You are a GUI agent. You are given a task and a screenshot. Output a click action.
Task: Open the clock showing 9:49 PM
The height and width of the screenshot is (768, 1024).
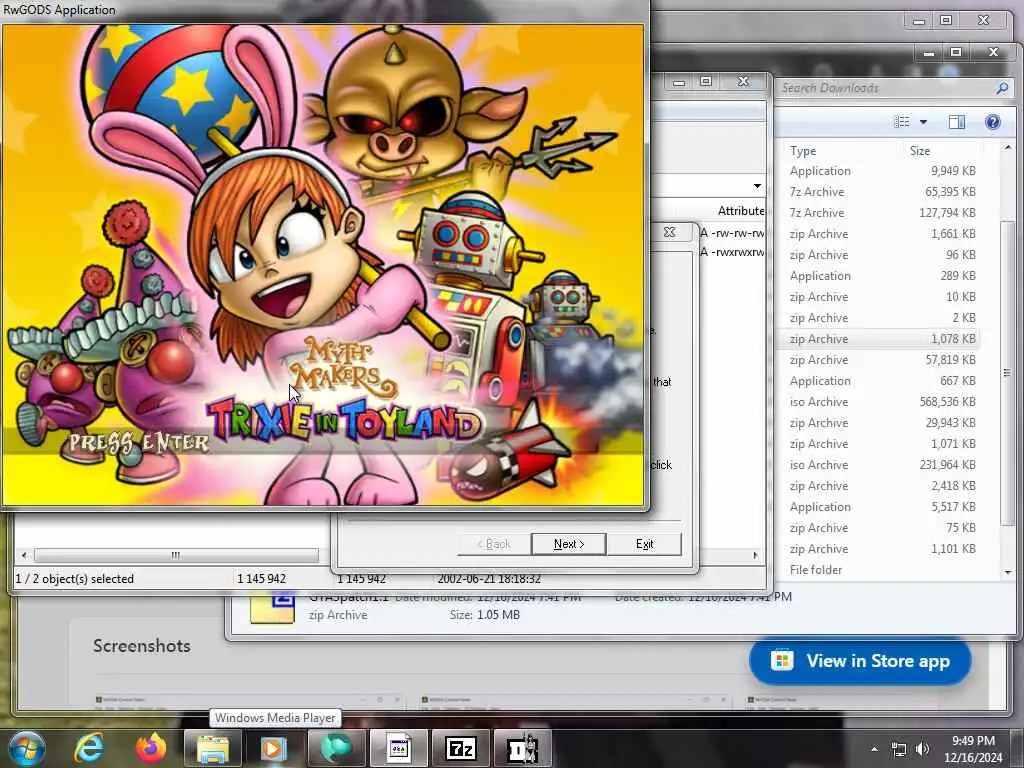[x=973, y=749]
